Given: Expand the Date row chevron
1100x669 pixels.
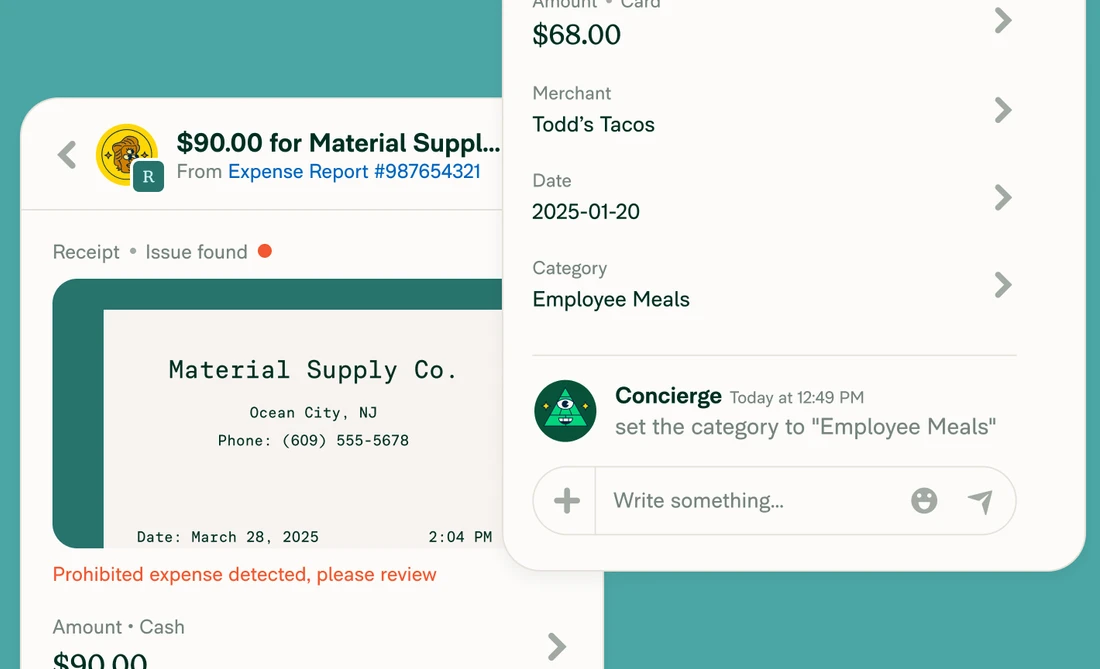Looking at the screenshot, I should point(1002,197).
